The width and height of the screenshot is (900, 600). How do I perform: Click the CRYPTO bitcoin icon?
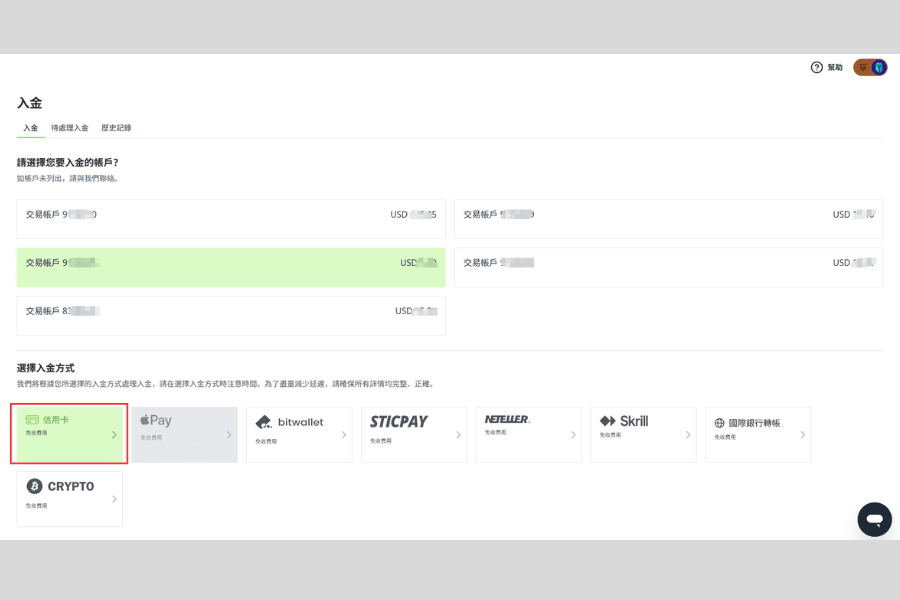[x=35, y=486]
